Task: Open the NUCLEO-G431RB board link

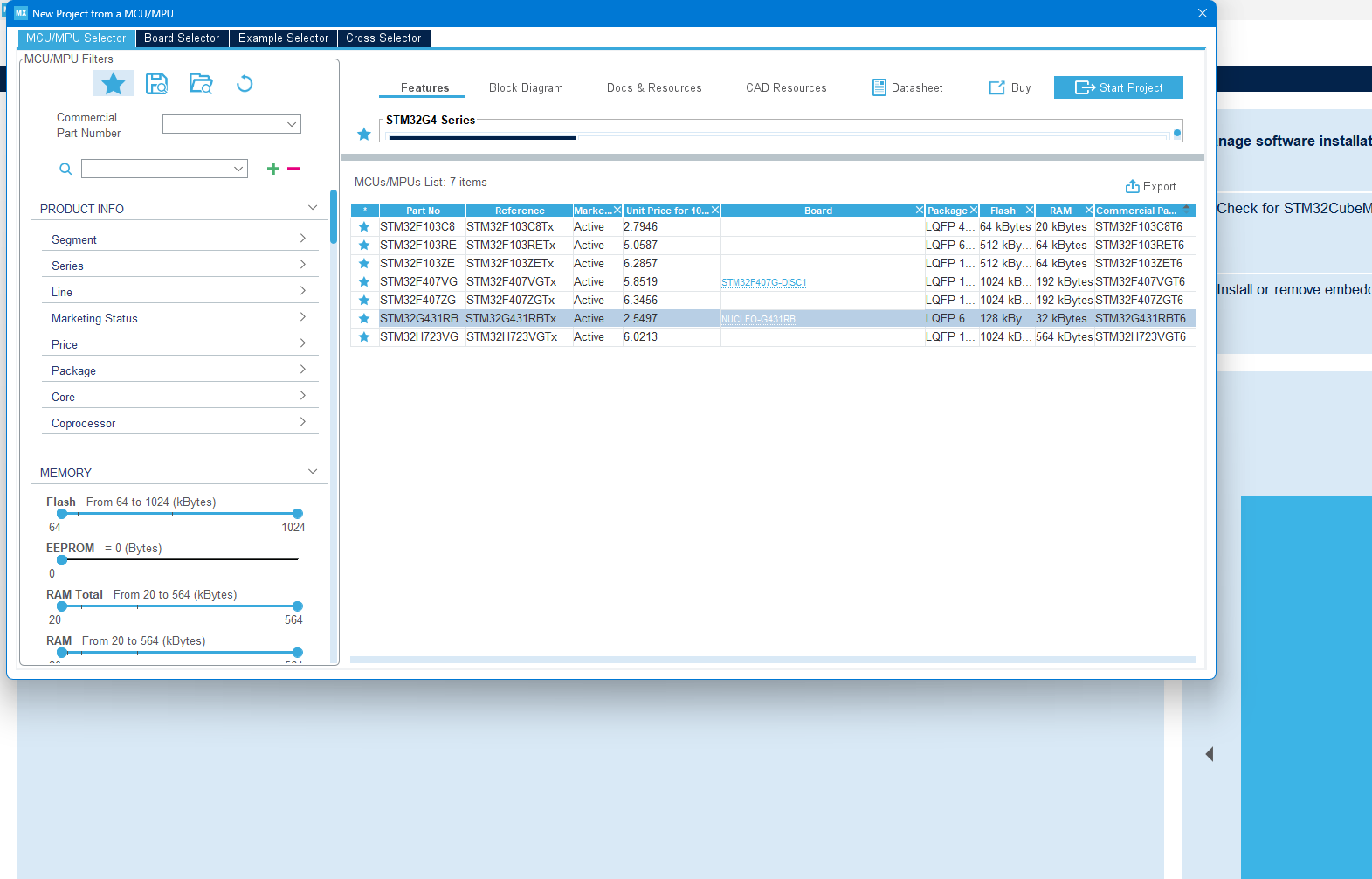Action: coord(758,320)
